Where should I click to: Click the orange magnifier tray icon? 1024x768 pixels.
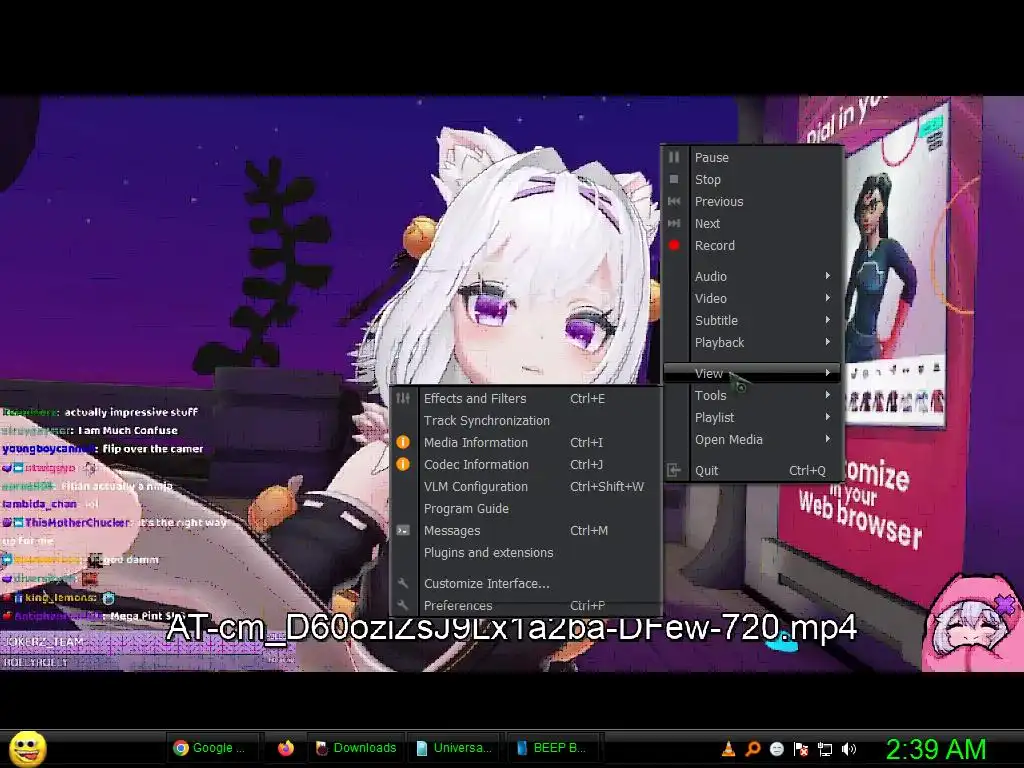752,749
